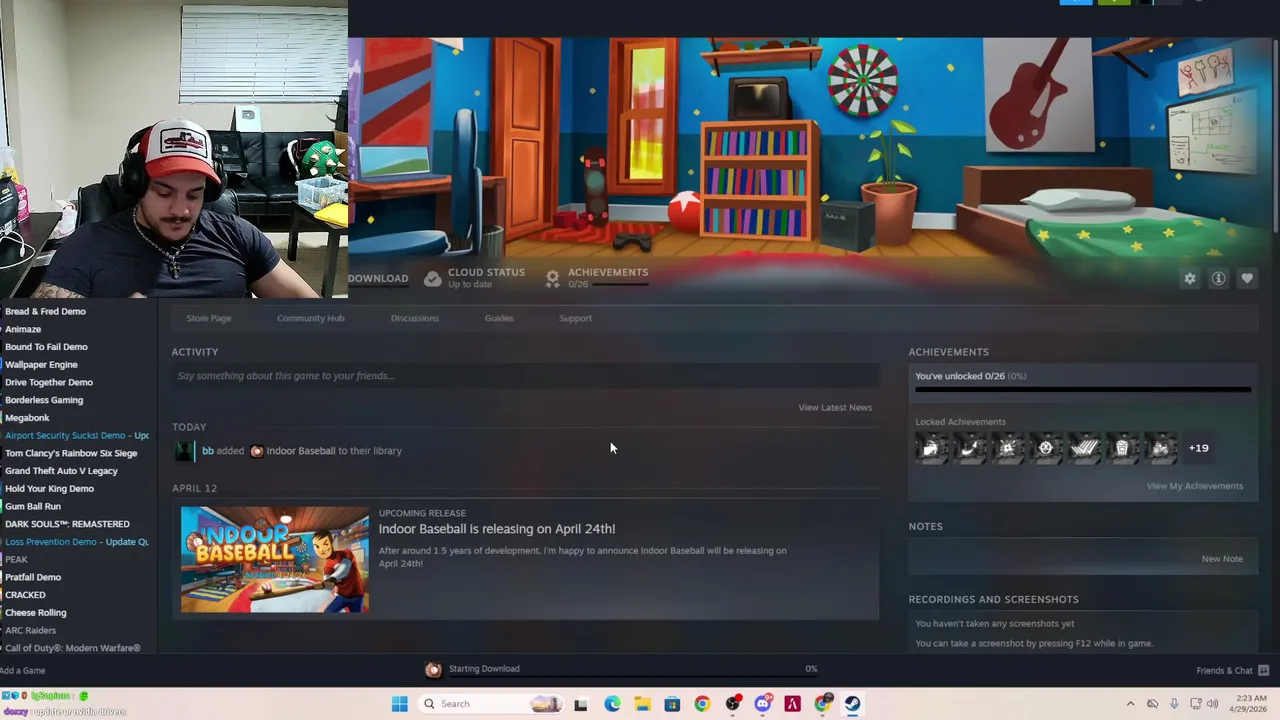Open the explosion locked achievement icon
This screenshot has height=720, width=1280.
click(1007, 448)
